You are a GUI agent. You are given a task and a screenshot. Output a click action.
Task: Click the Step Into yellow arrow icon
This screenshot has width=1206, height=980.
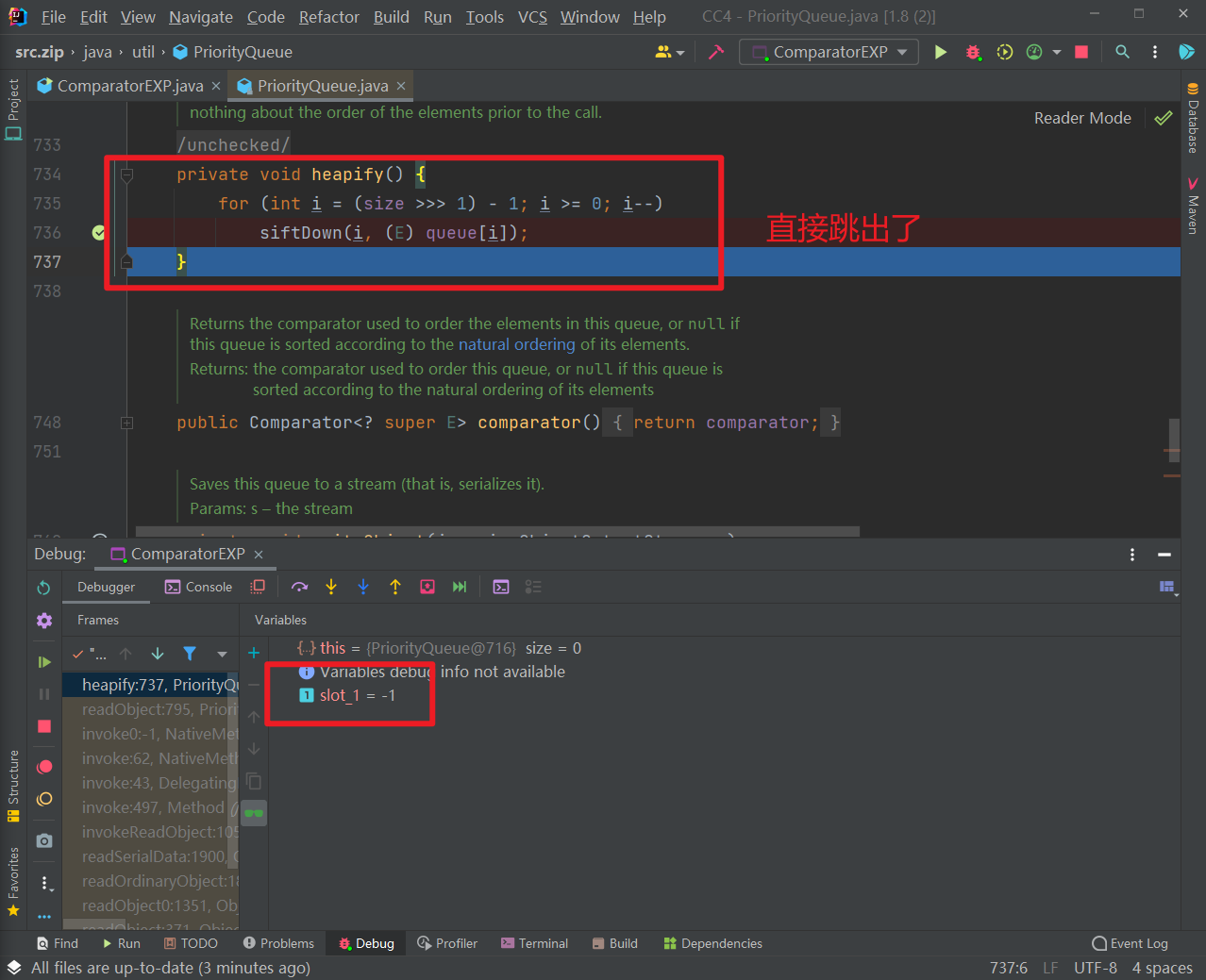click(331, 586)
